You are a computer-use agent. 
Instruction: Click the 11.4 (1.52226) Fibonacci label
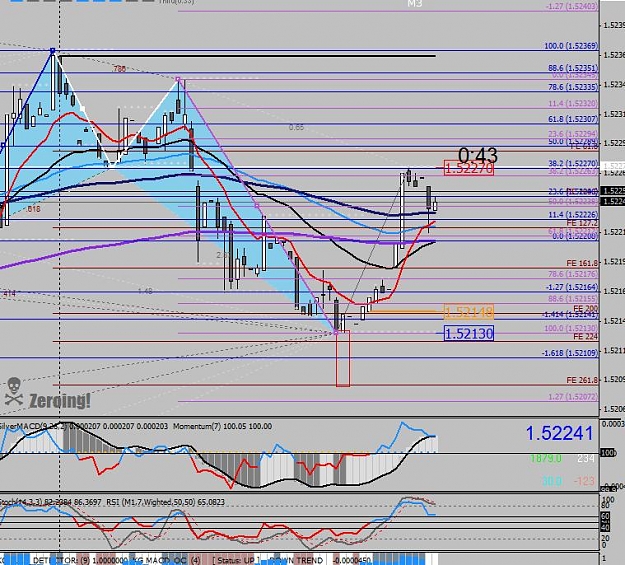pyautogui.click(x=573, y=215)
